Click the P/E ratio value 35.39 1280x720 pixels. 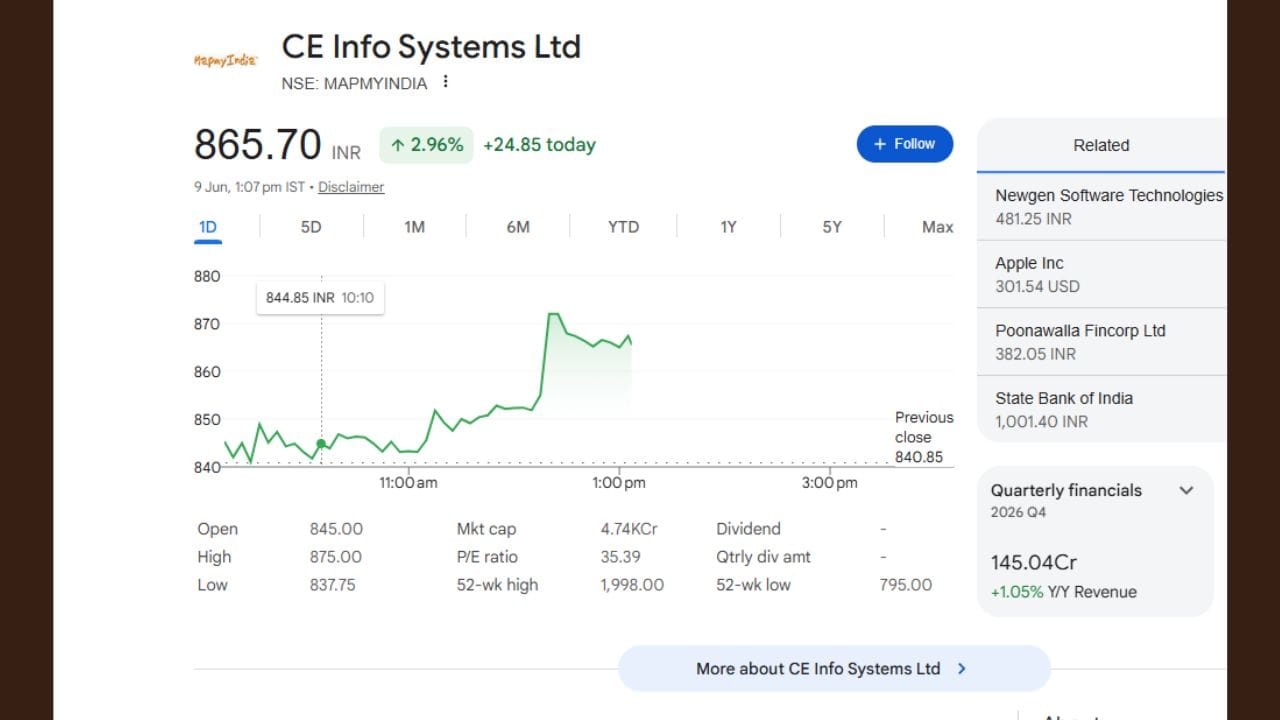pyautogui.click(x=621, y=557)
